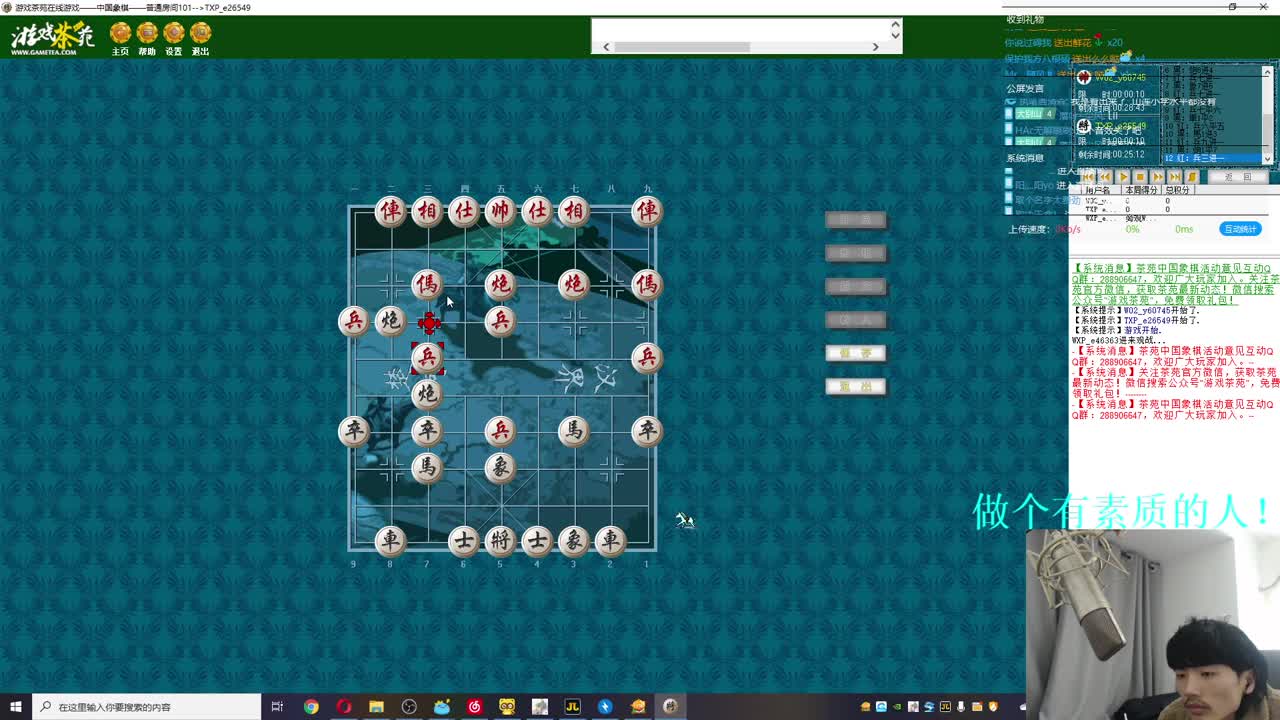The width and height of the screenshot is (1280, 720).
Task: Click the 本局得分 column header
Action: tap(1141, 190)
